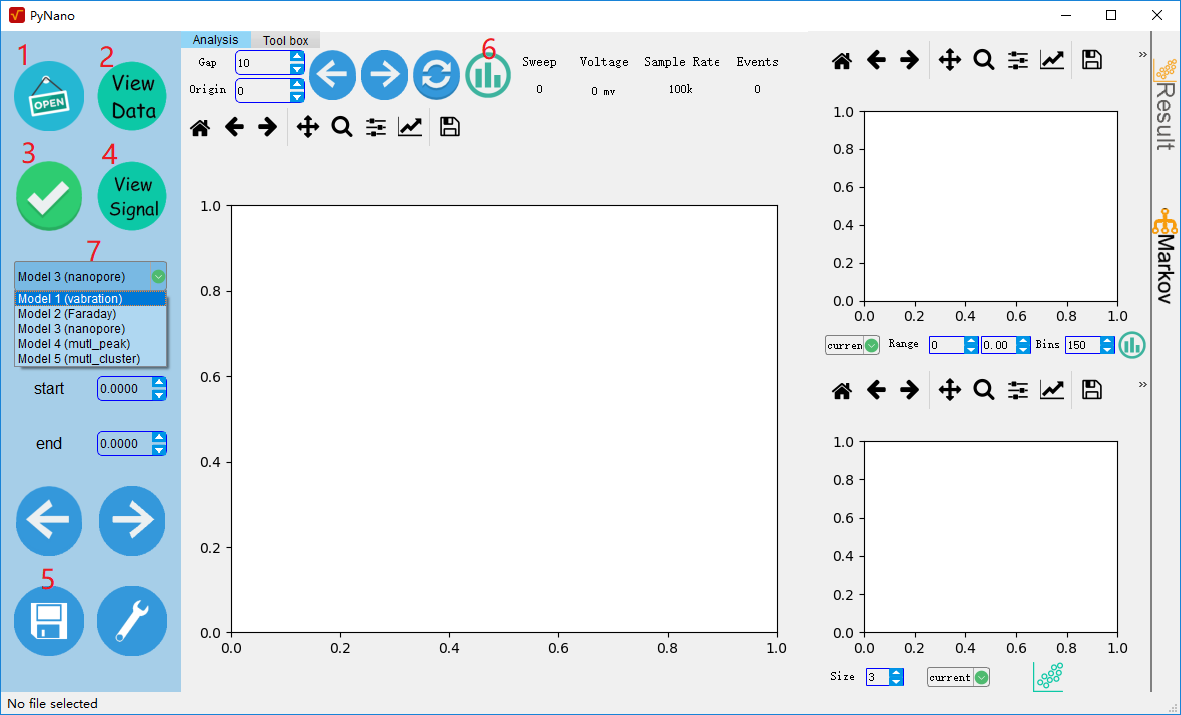
Task: Increase the start value with up arrow
Action: point(158,383)
